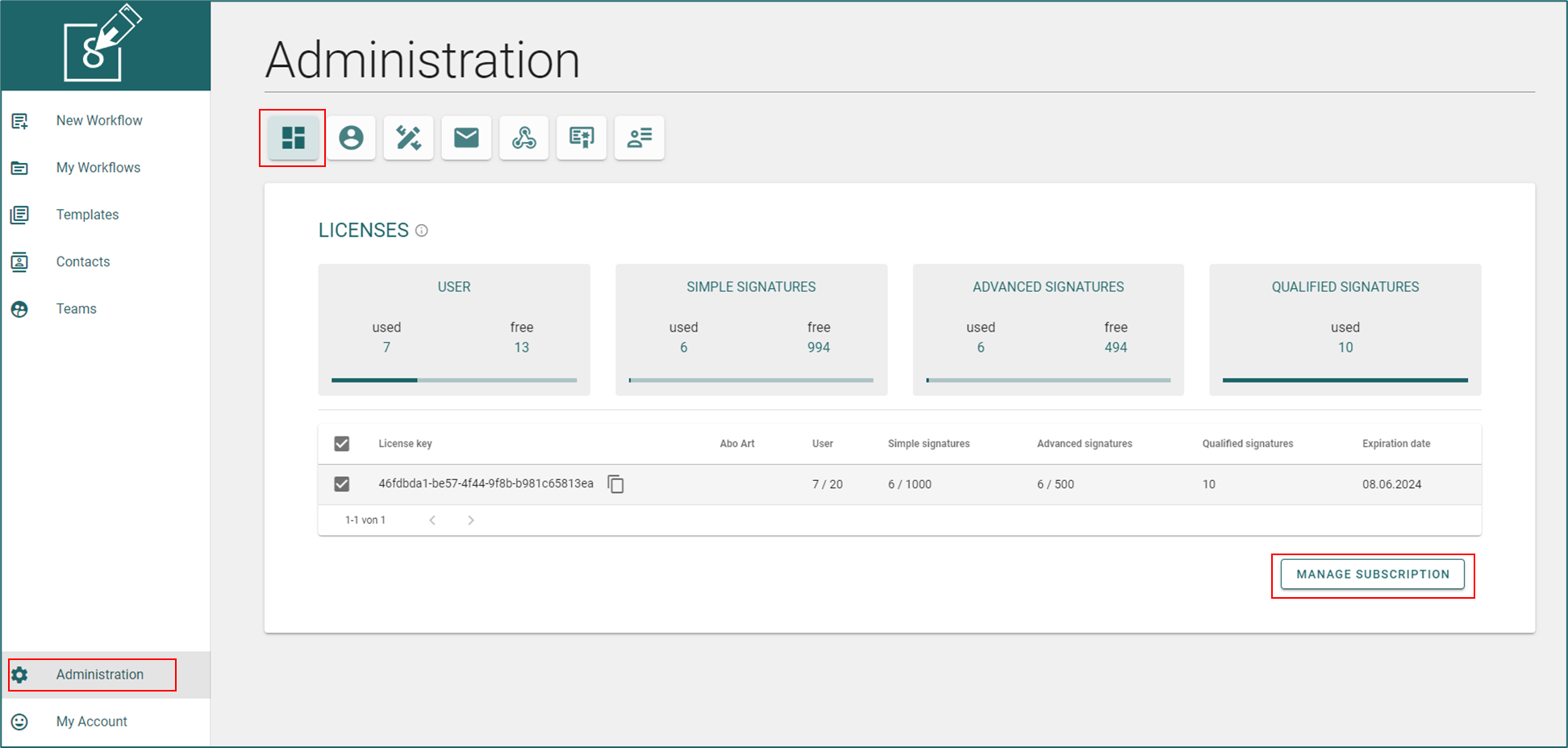Open the user list management icon
Viewport: 1568px width, 748px height.
639,138
